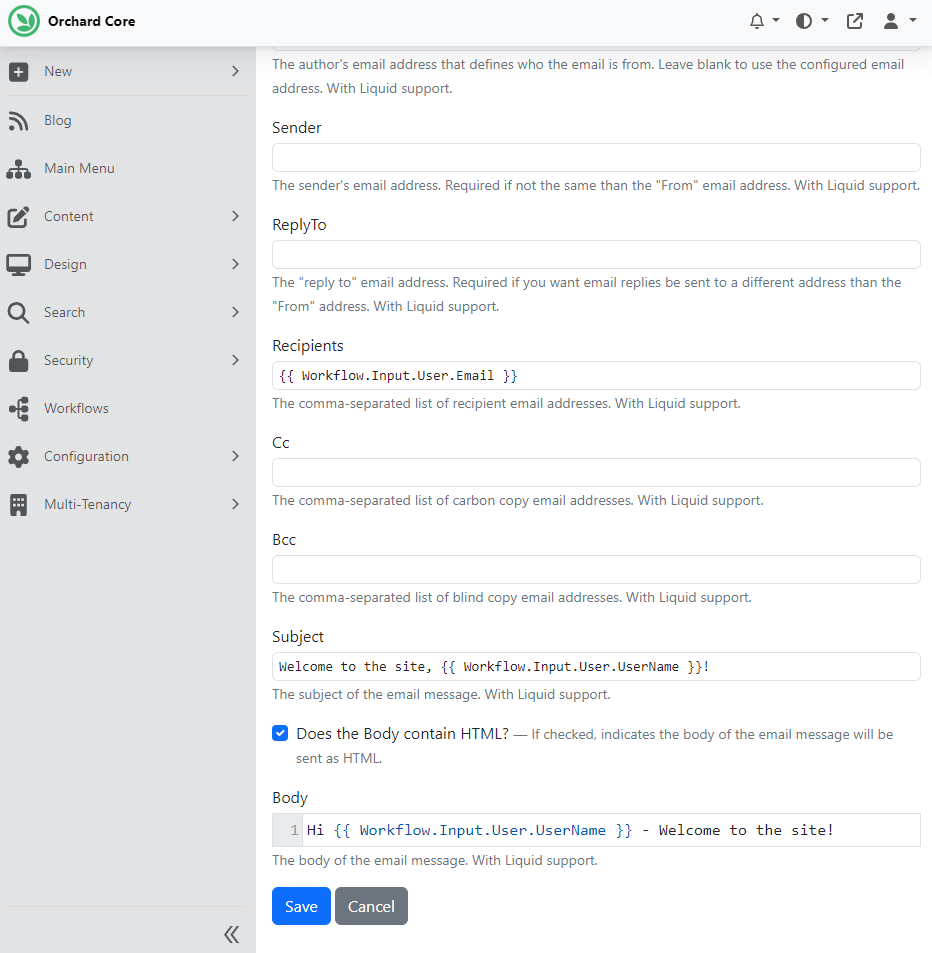Click the Cc field label
This screenshot has height=953, width=932.
pos(281,443)
